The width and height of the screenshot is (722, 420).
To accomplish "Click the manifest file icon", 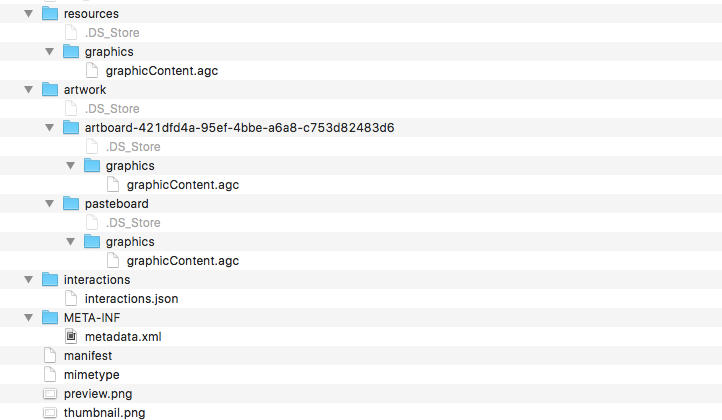I will pos(49,356).
